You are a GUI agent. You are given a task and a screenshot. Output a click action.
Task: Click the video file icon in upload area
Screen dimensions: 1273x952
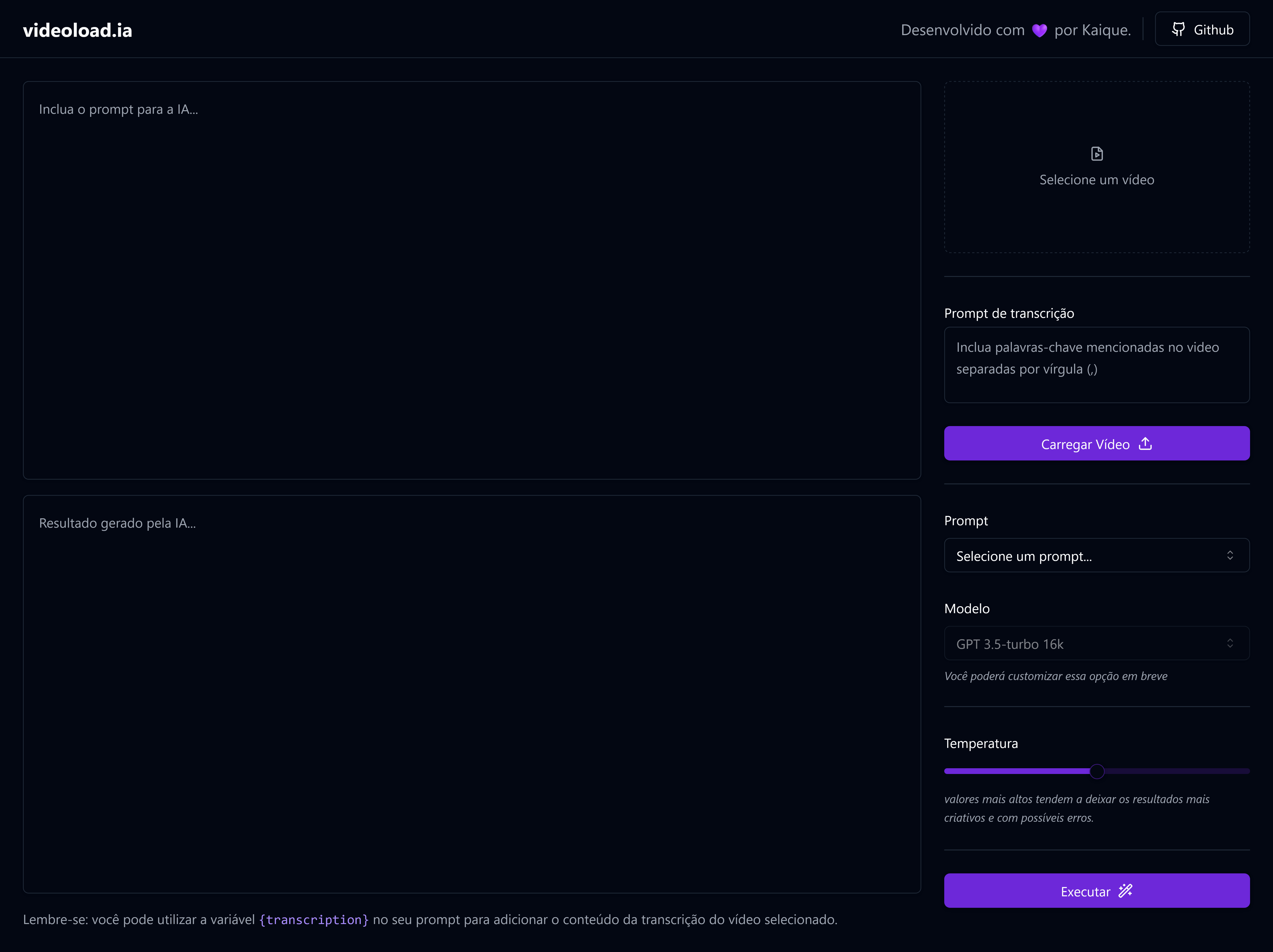coord(1097,154)
